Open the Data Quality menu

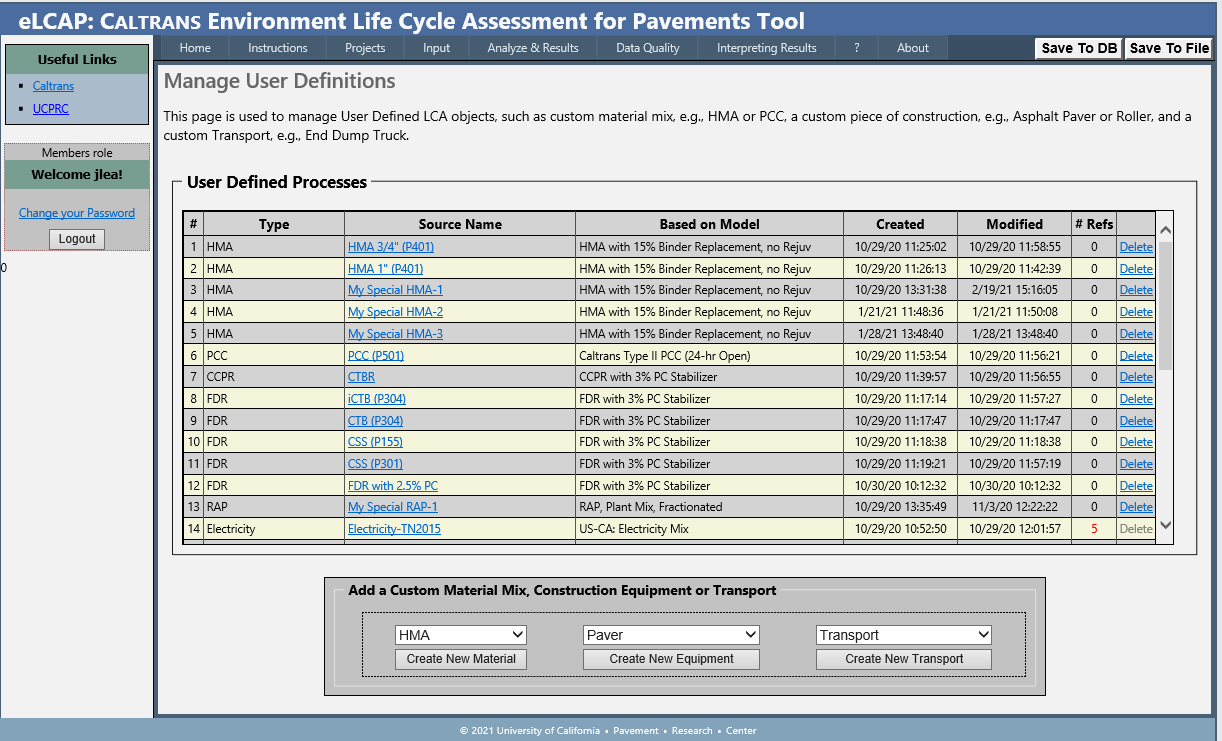647,48
